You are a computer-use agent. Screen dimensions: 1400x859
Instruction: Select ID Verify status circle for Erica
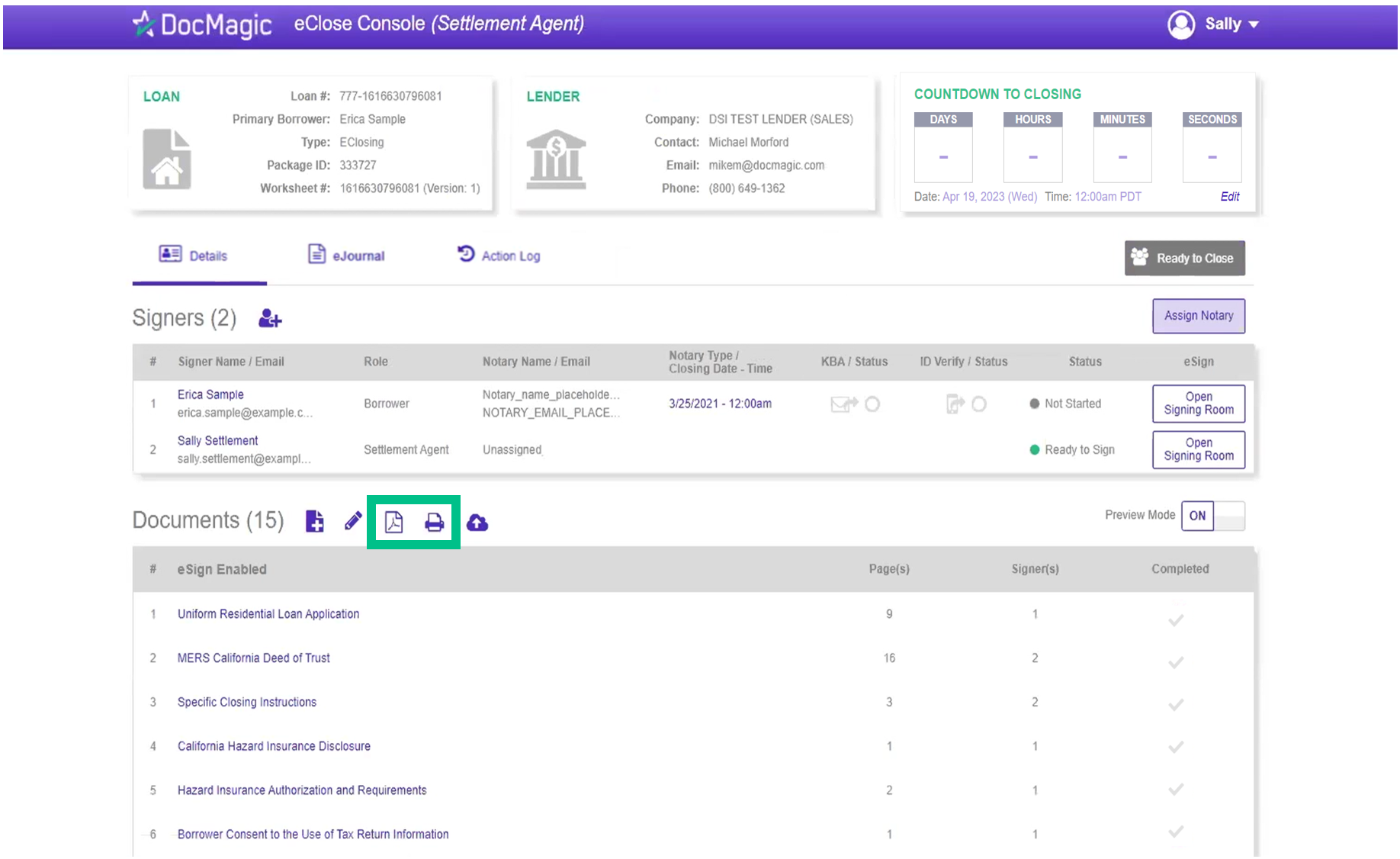[979, 404]
